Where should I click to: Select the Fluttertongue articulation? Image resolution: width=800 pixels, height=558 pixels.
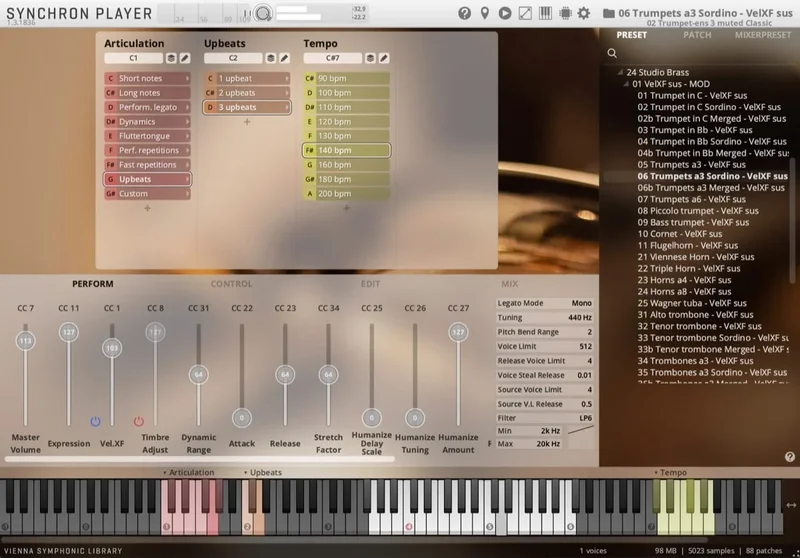[147, 136]
